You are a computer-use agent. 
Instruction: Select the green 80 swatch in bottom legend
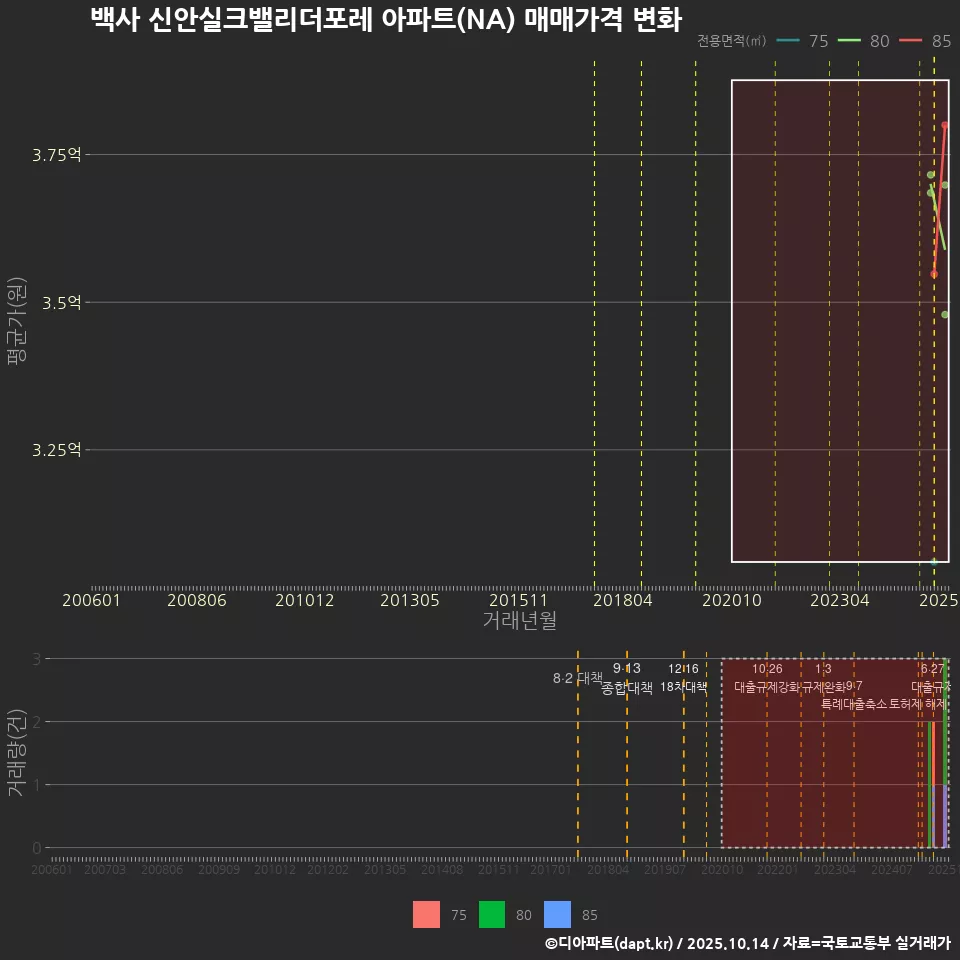click(490, 915)
